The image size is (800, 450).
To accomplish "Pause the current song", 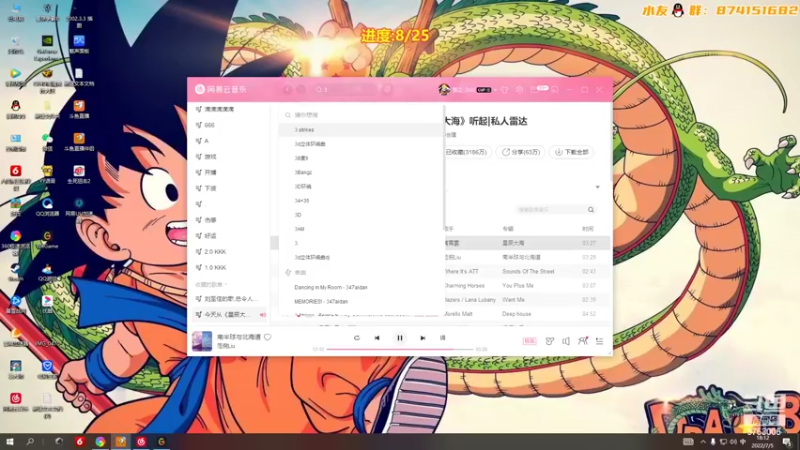I will click(x=400, y=338).
